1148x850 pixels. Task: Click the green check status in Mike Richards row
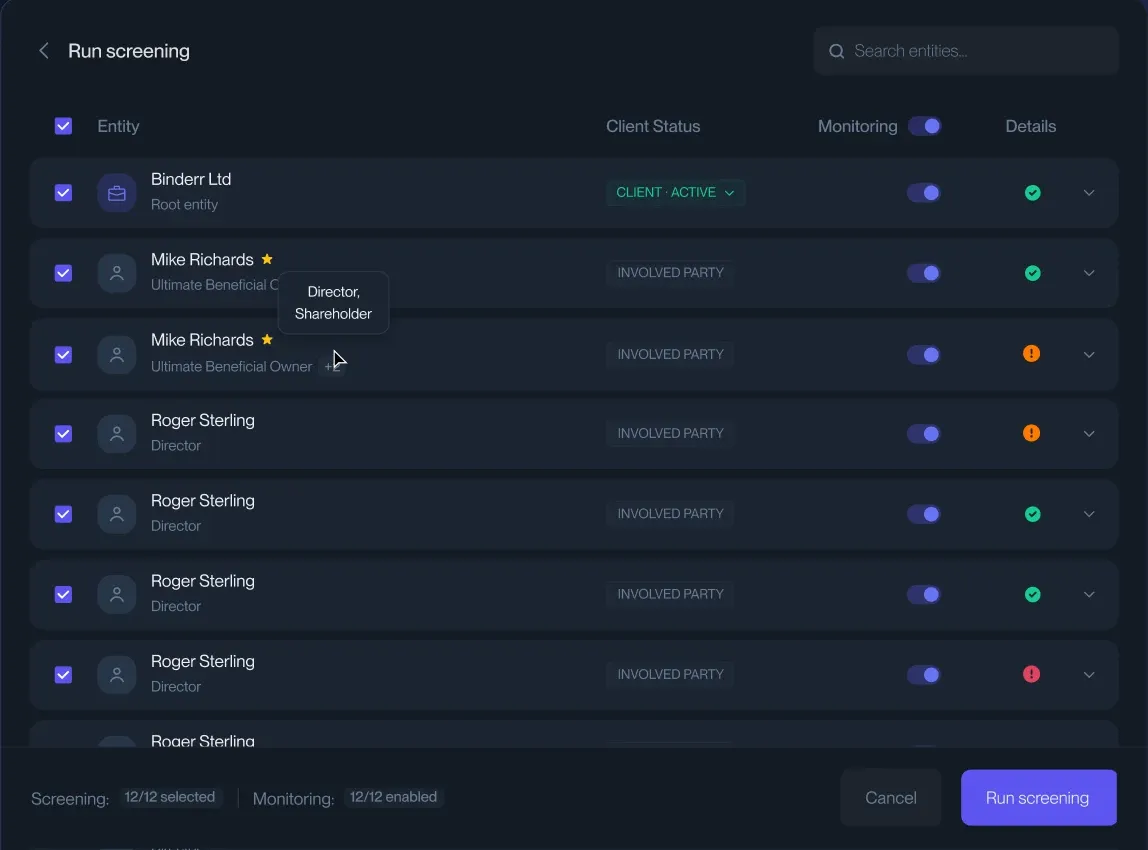pyautogui.click(x=1032, y=273)
